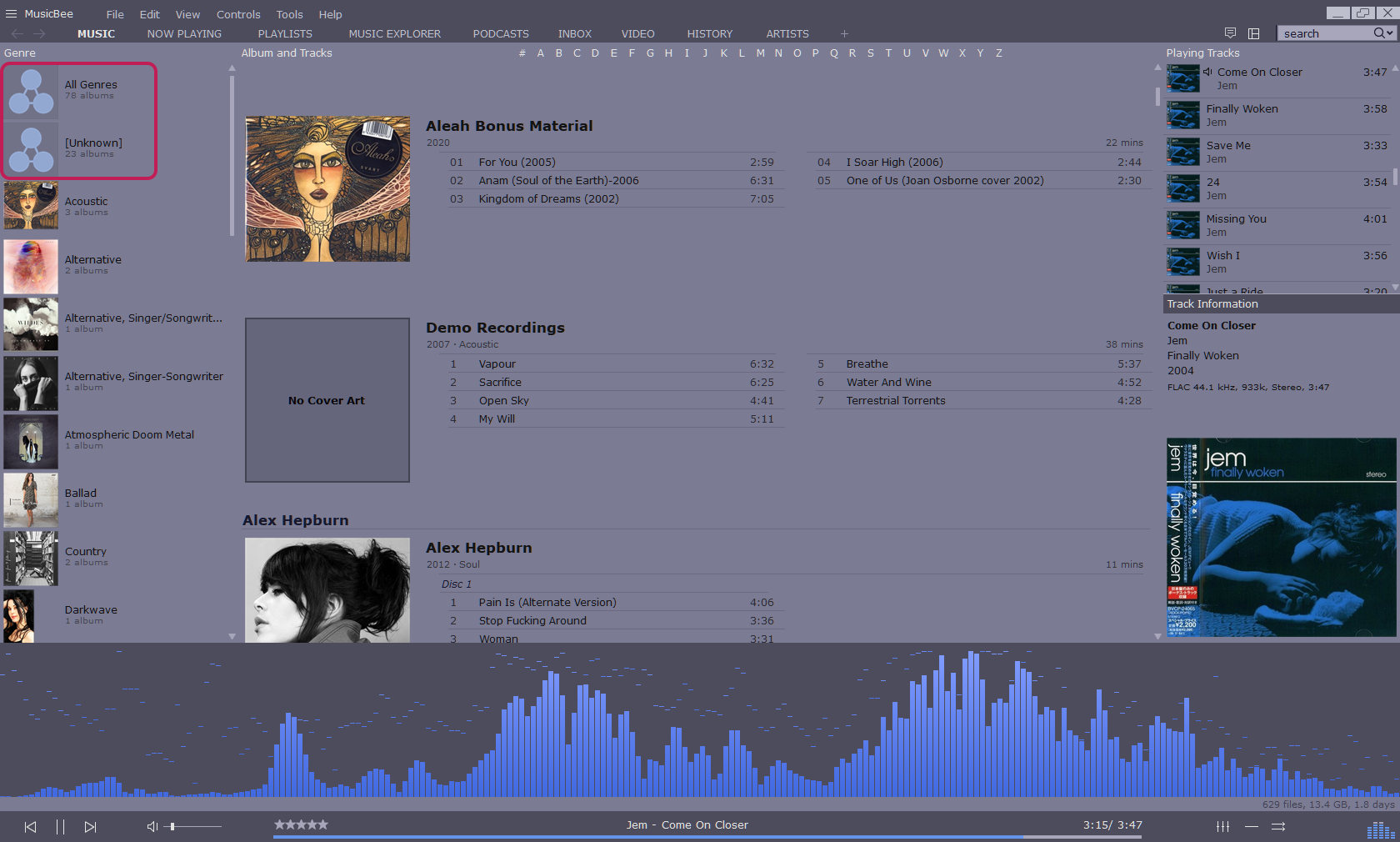The image size is (1400, 842).
Task: Toggle the visualizer bars icon at bottom right
Action: 1381,830
